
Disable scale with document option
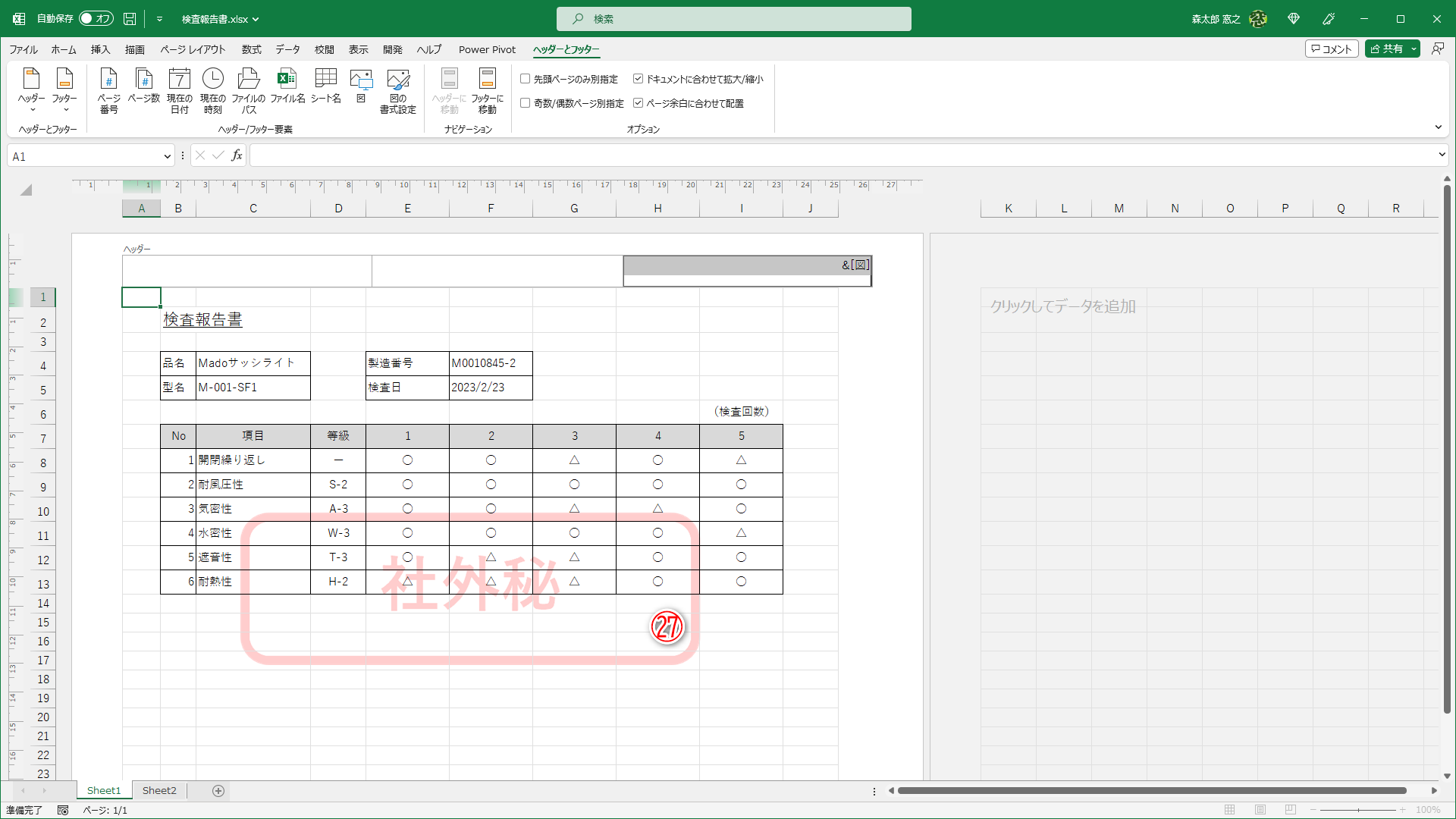[x=638, y=78]
